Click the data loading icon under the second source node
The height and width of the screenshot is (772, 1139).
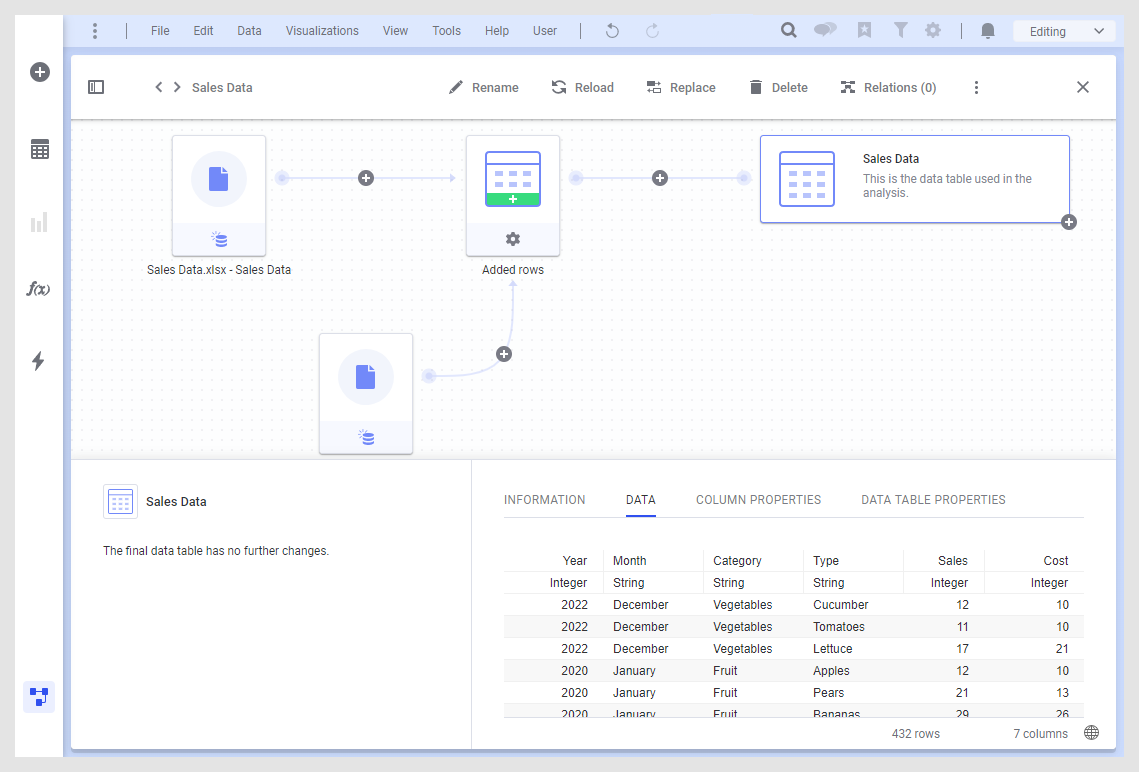(367, 437)
